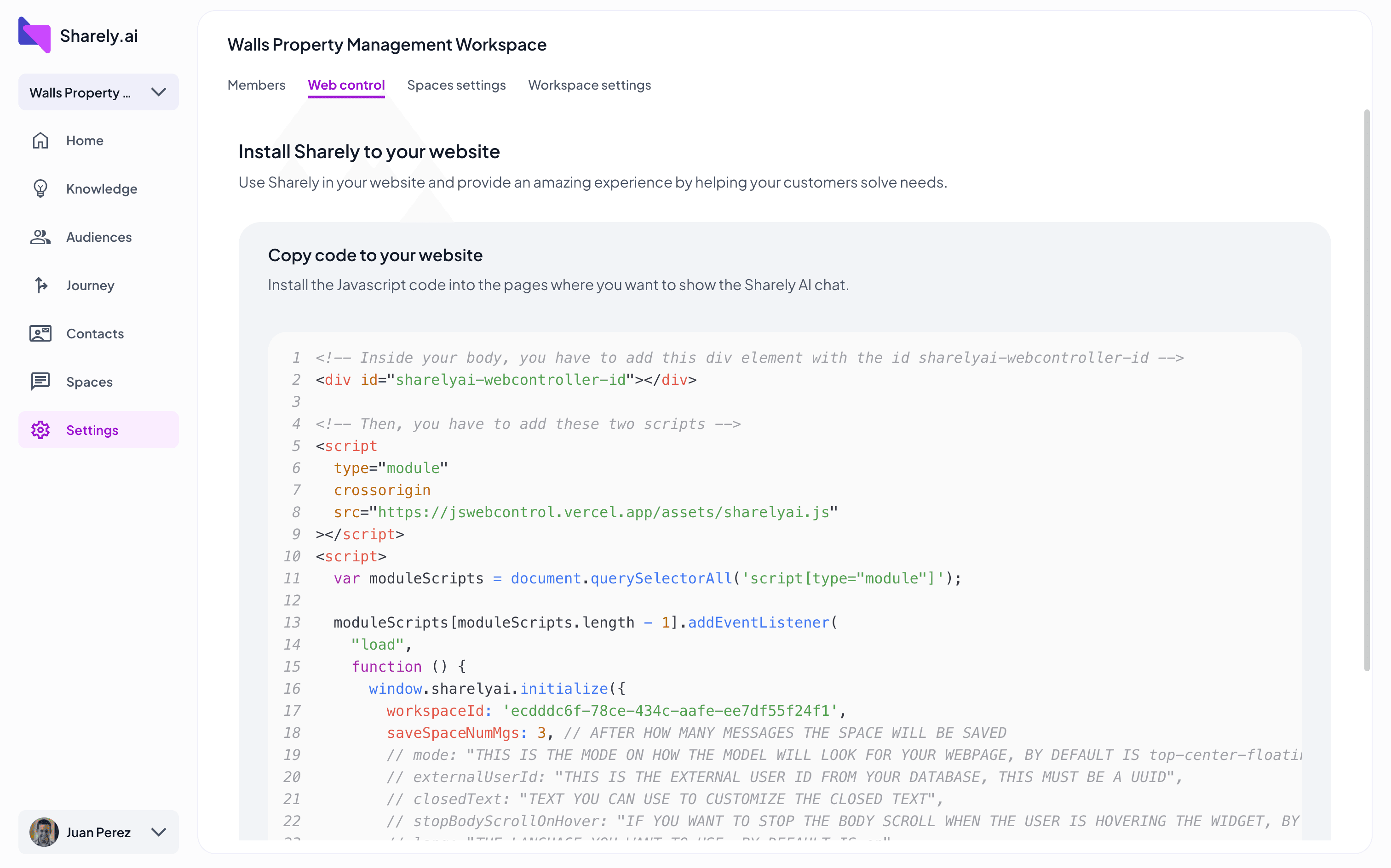1391x868 pixels.
Task: Navigate to Journey page
Action: pos(99,286)
